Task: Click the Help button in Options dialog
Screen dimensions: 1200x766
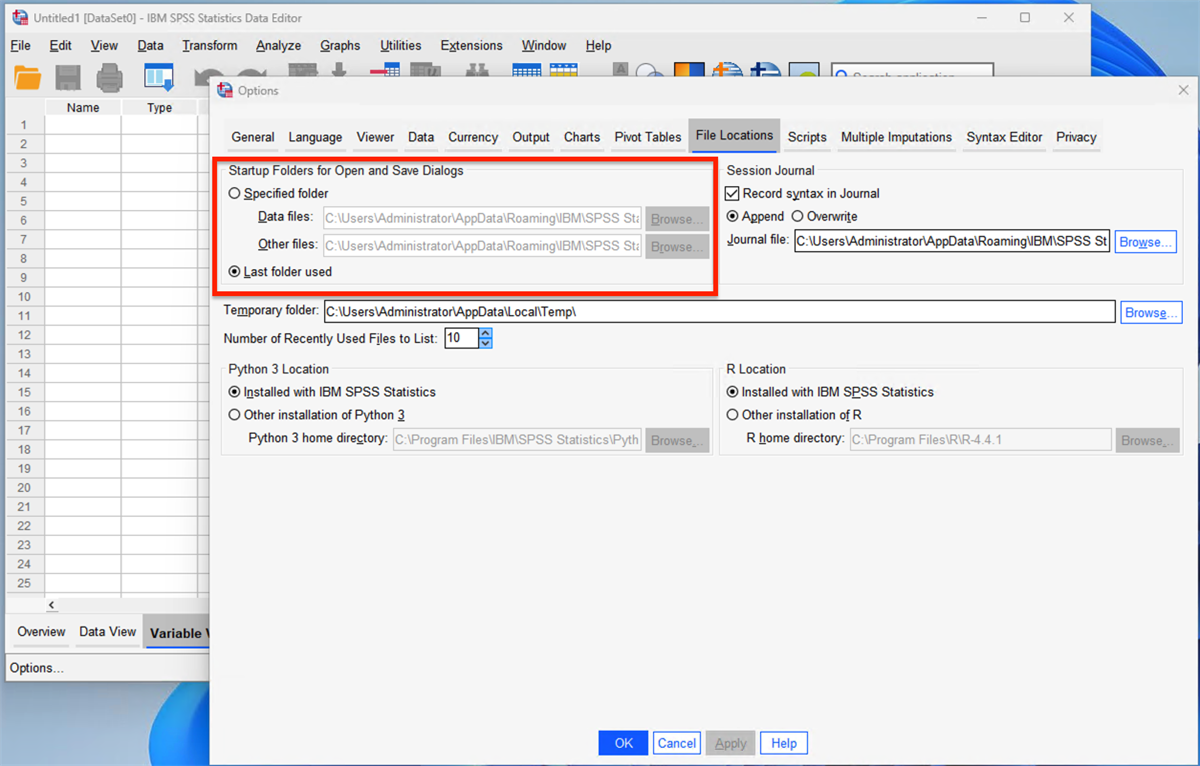Action: coord(784,743)
